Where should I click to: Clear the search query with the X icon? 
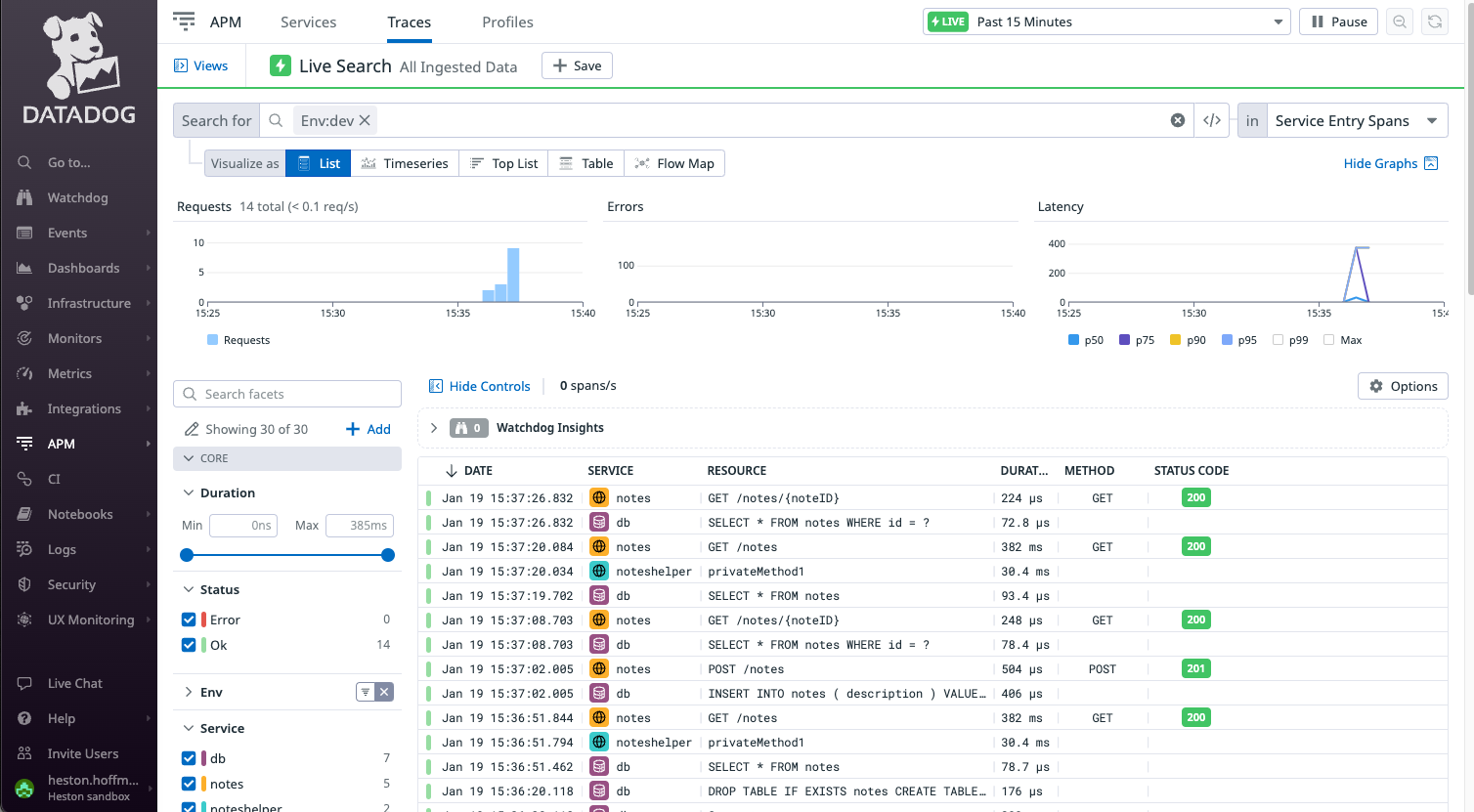1178,120
